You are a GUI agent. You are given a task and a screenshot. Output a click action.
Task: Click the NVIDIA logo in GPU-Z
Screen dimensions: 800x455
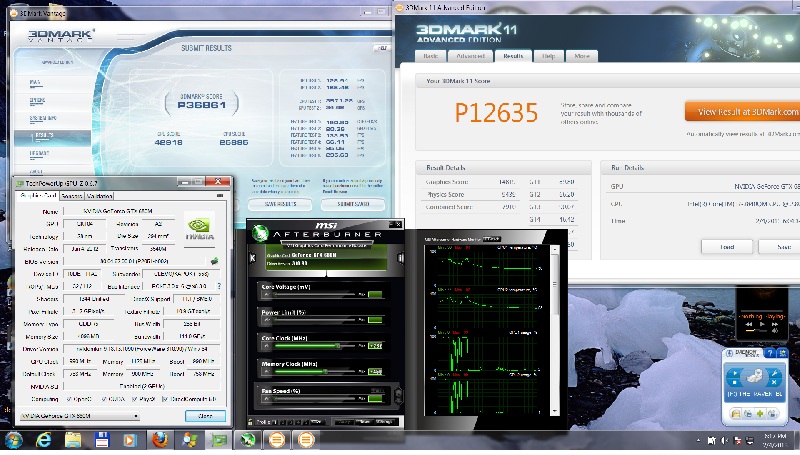pos(199,227)
